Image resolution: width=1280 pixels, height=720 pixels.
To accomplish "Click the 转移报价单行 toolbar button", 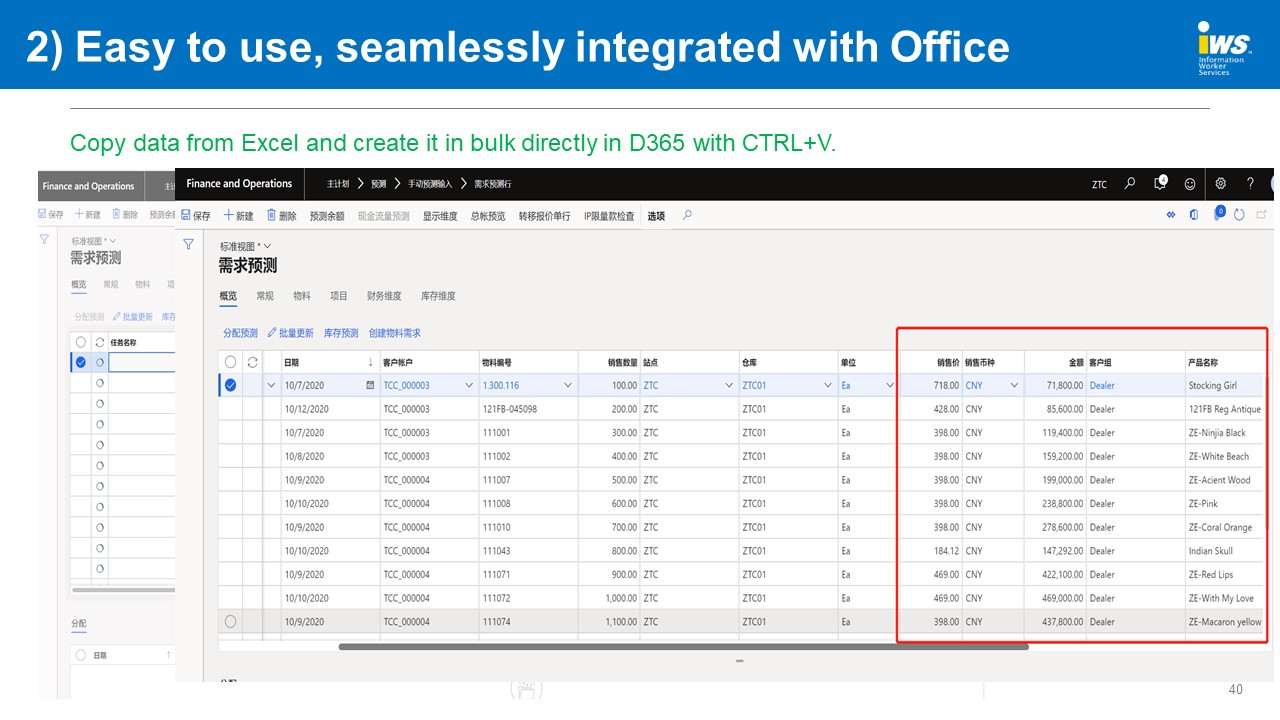I will (545, 216).
